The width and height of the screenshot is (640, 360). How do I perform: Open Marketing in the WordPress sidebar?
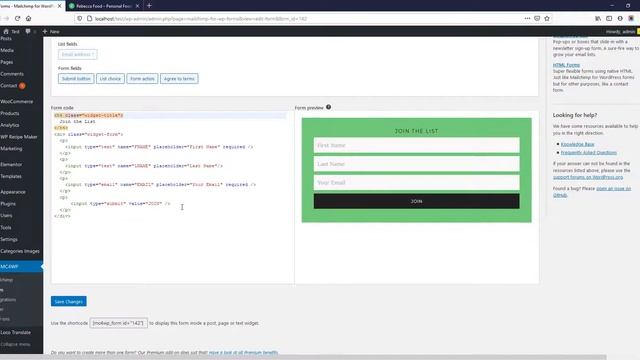[x=11, y=149]
